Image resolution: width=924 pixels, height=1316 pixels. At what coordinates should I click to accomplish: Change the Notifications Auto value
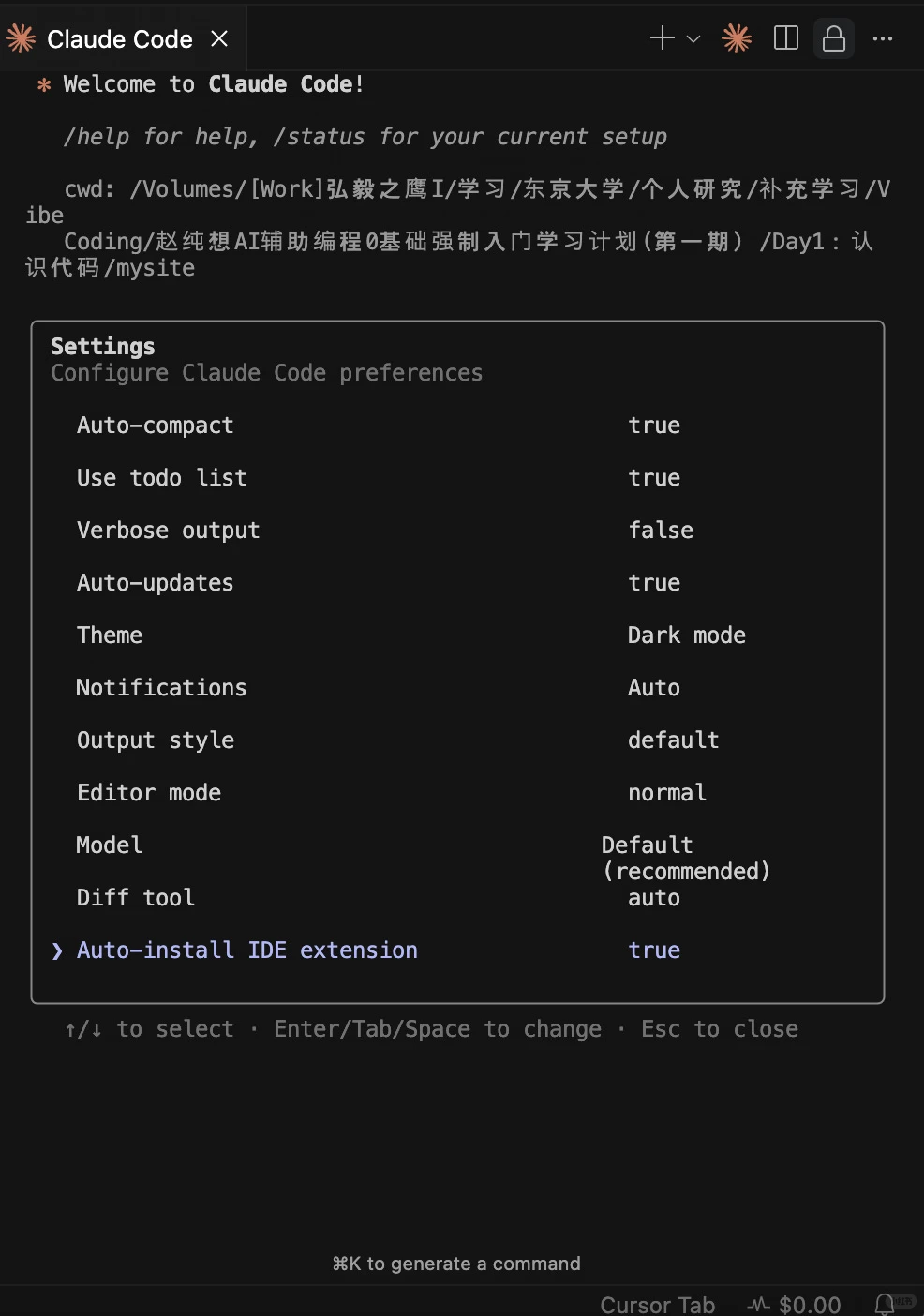pos(654,688)
